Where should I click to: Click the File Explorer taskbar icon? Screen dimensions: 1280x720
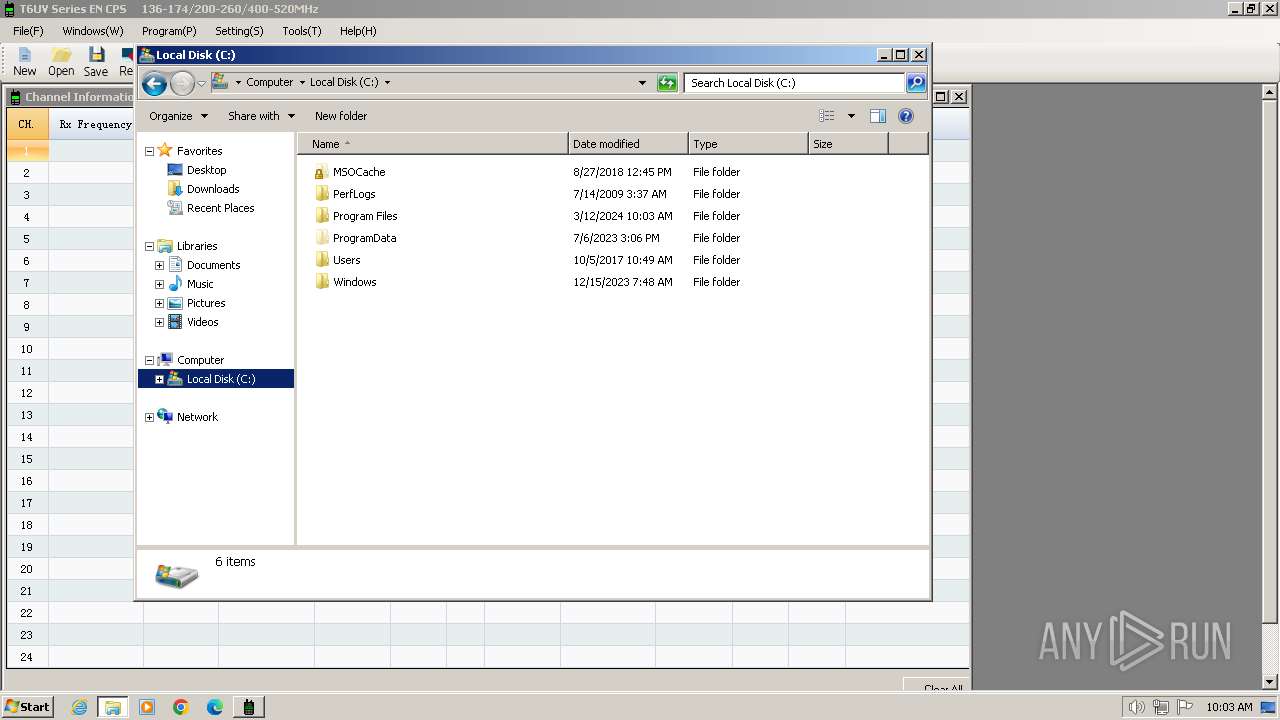coord(113,707)
